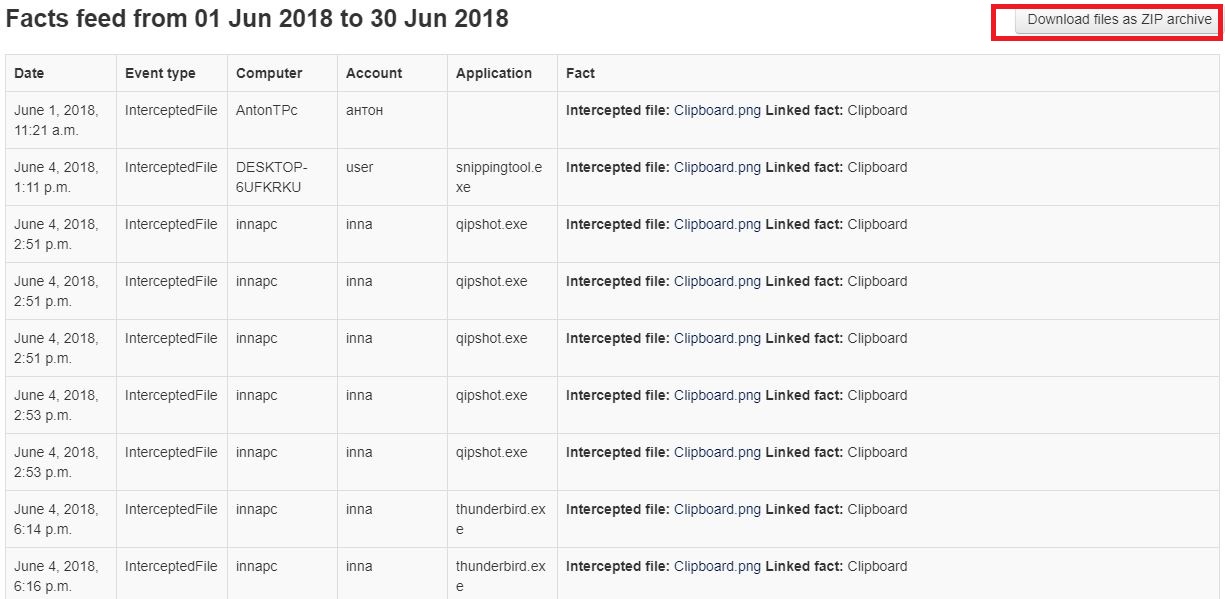1225x599 pixels.
Task: Click the Fact column header
Action: [580, 74]
